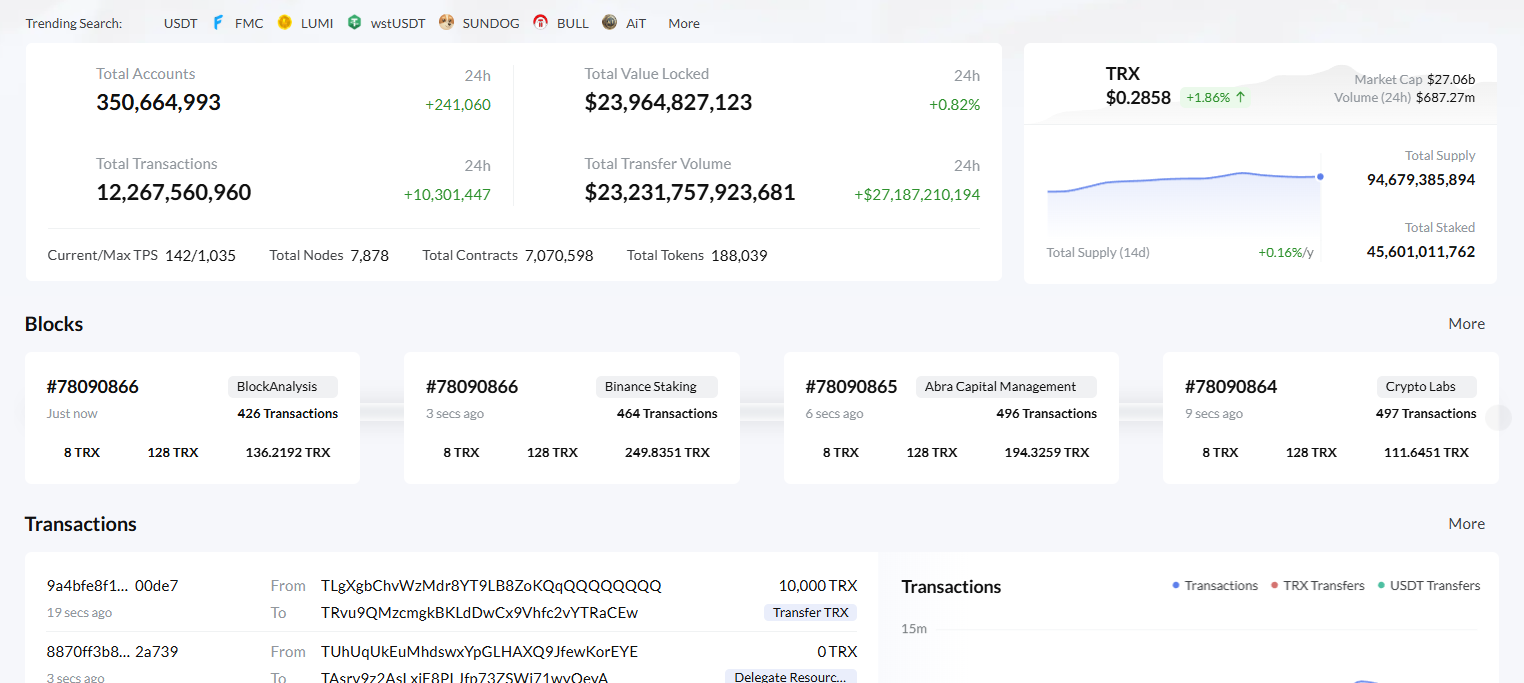Toggle the USDT Transfers legend item
Image resolution: width=1524 pixels, height=683 pixels.
click(1428, 586)
